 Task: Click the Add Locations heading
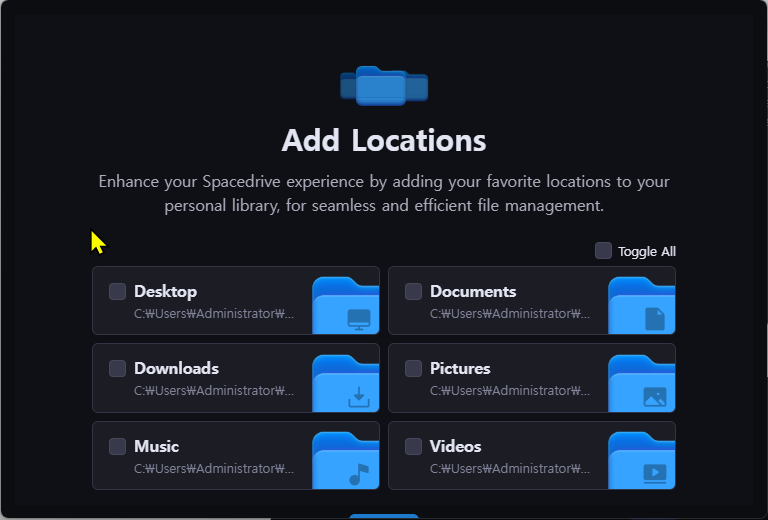(x=384, y=140)
